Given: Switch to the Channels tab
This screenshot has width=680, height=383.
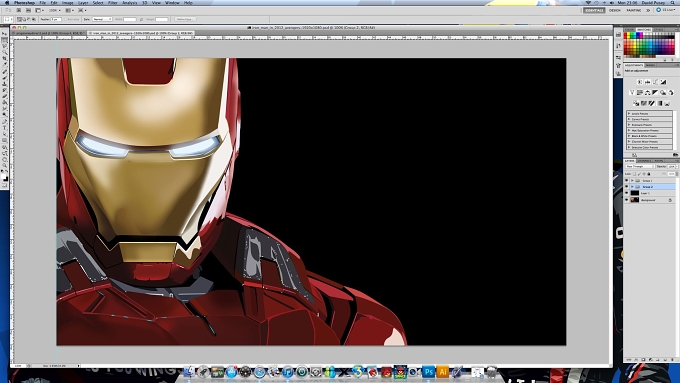Looking at the screenshot, I should tap(644, 160).
